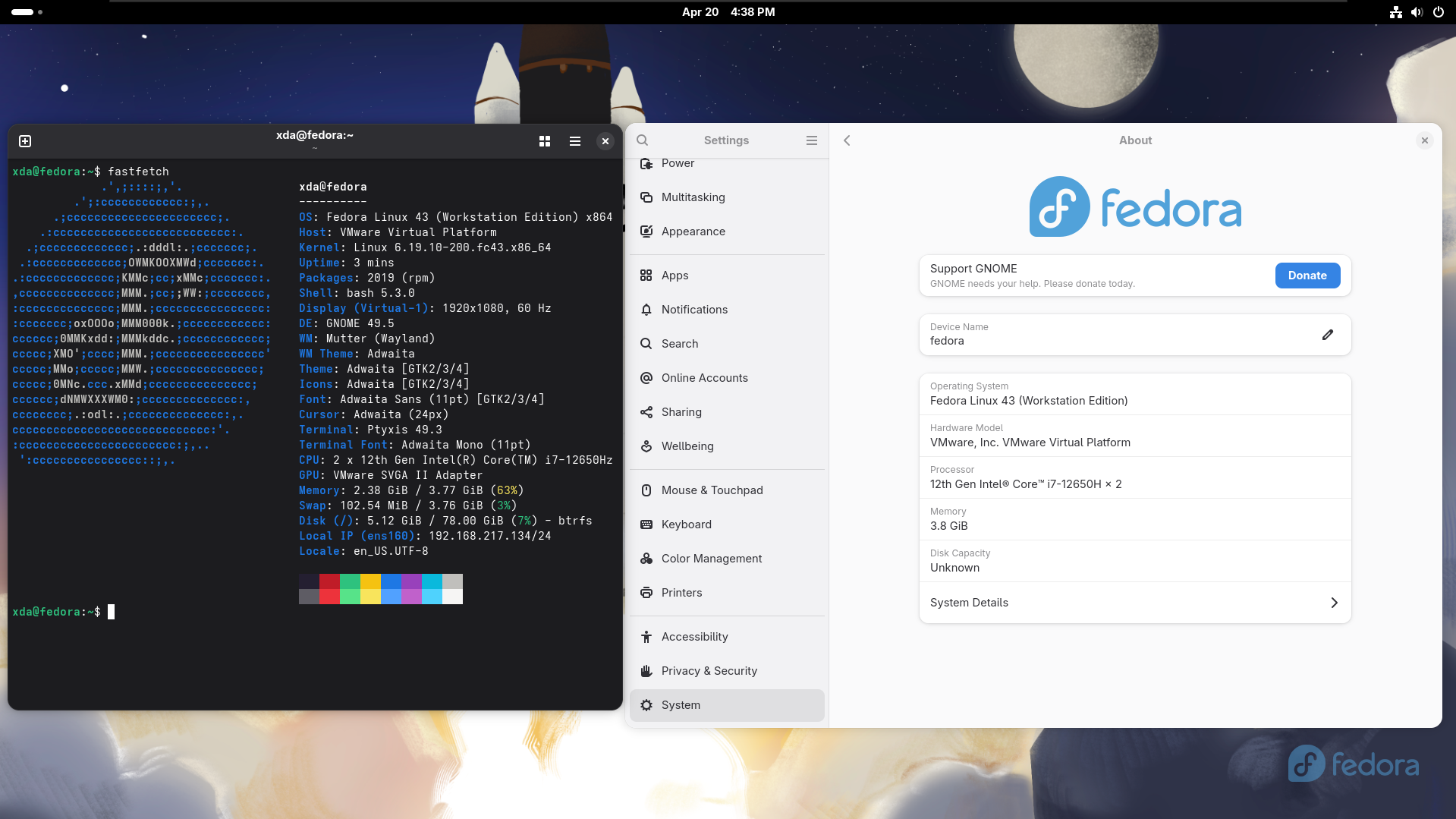Click the Printers icon in sidebar
1456x819 pixels.
pyautogui.click(x=646, y=593)
